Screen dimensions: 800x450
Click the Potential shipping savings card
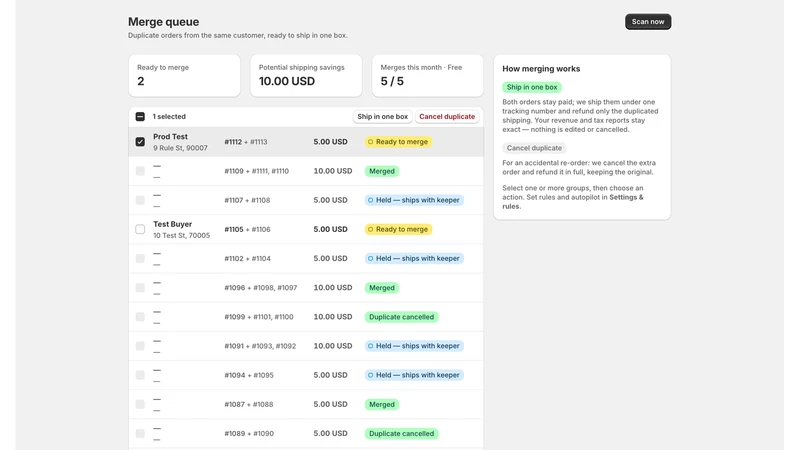coord(306,76)
